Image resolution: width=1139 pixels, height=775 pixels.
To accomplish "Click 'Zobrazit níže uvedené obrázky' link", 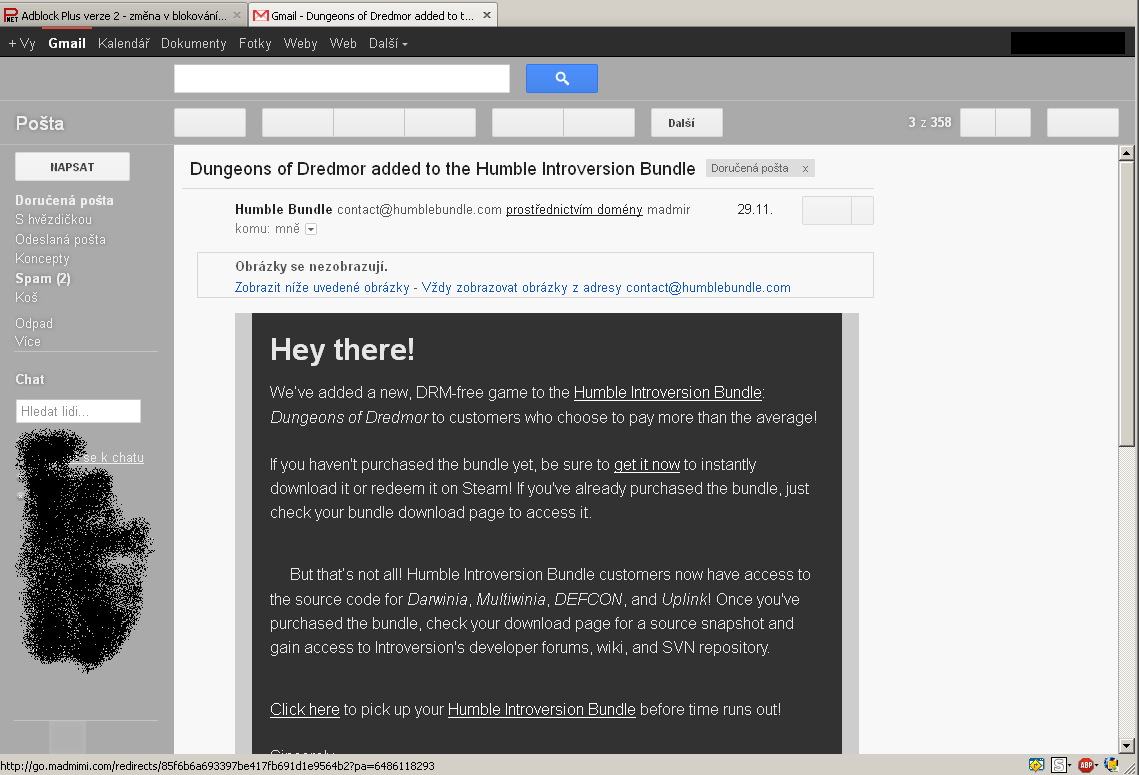I will coord(322,288).
